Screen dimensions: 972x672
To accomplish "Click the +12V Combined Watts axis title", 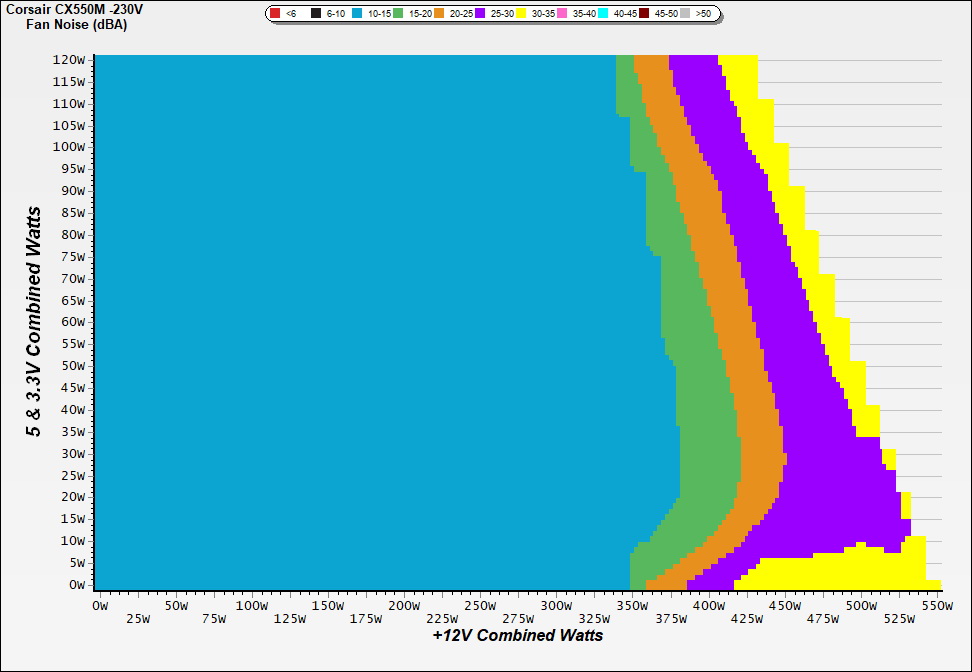I will [x=518, y=635].
